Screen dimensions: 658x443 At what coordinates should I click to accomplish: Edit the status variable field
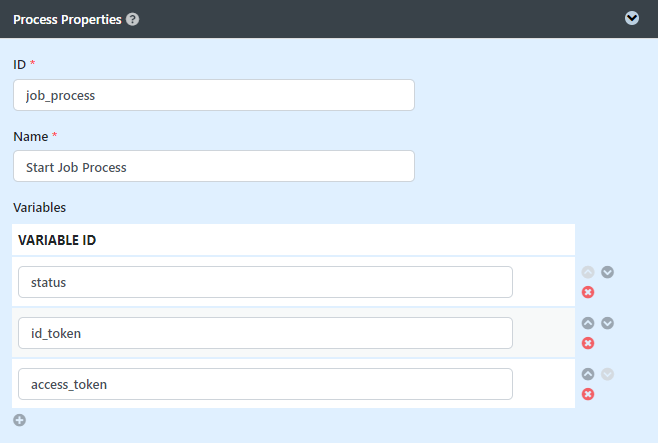click(x=265, y=282)
